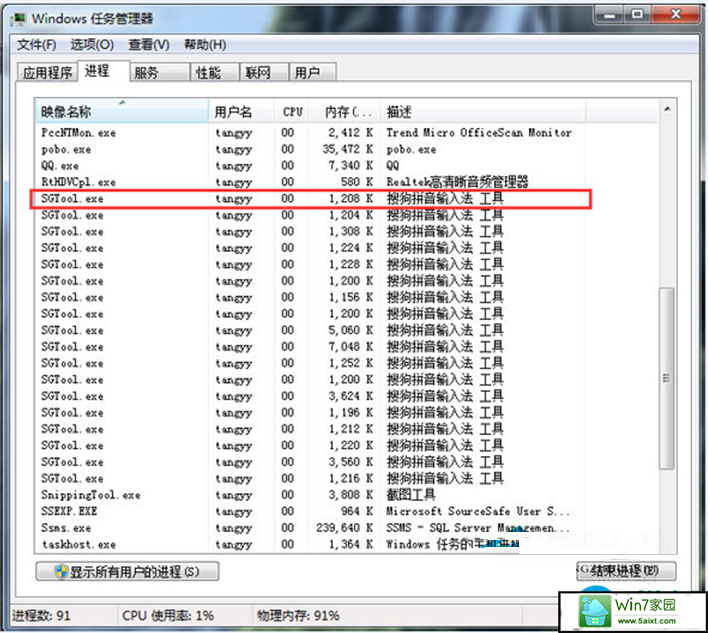Screen dimensions: 708x633
Task: Sort by 内存 column header
Action: coord(345,112)
